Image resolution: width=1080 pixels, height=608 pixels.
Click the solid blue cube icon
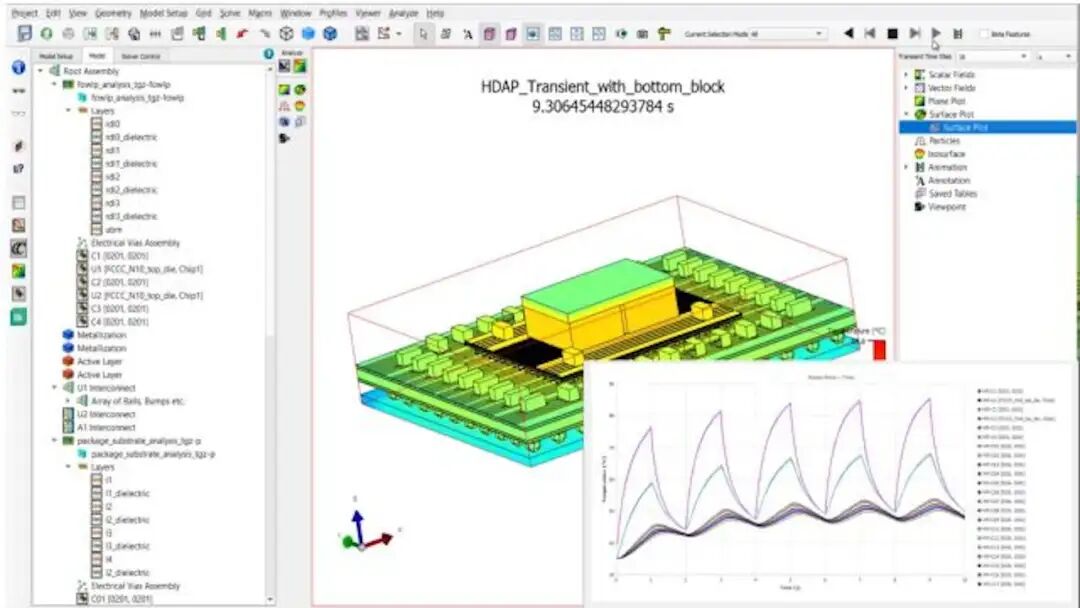pyautogui.click(x=309, y=33)
